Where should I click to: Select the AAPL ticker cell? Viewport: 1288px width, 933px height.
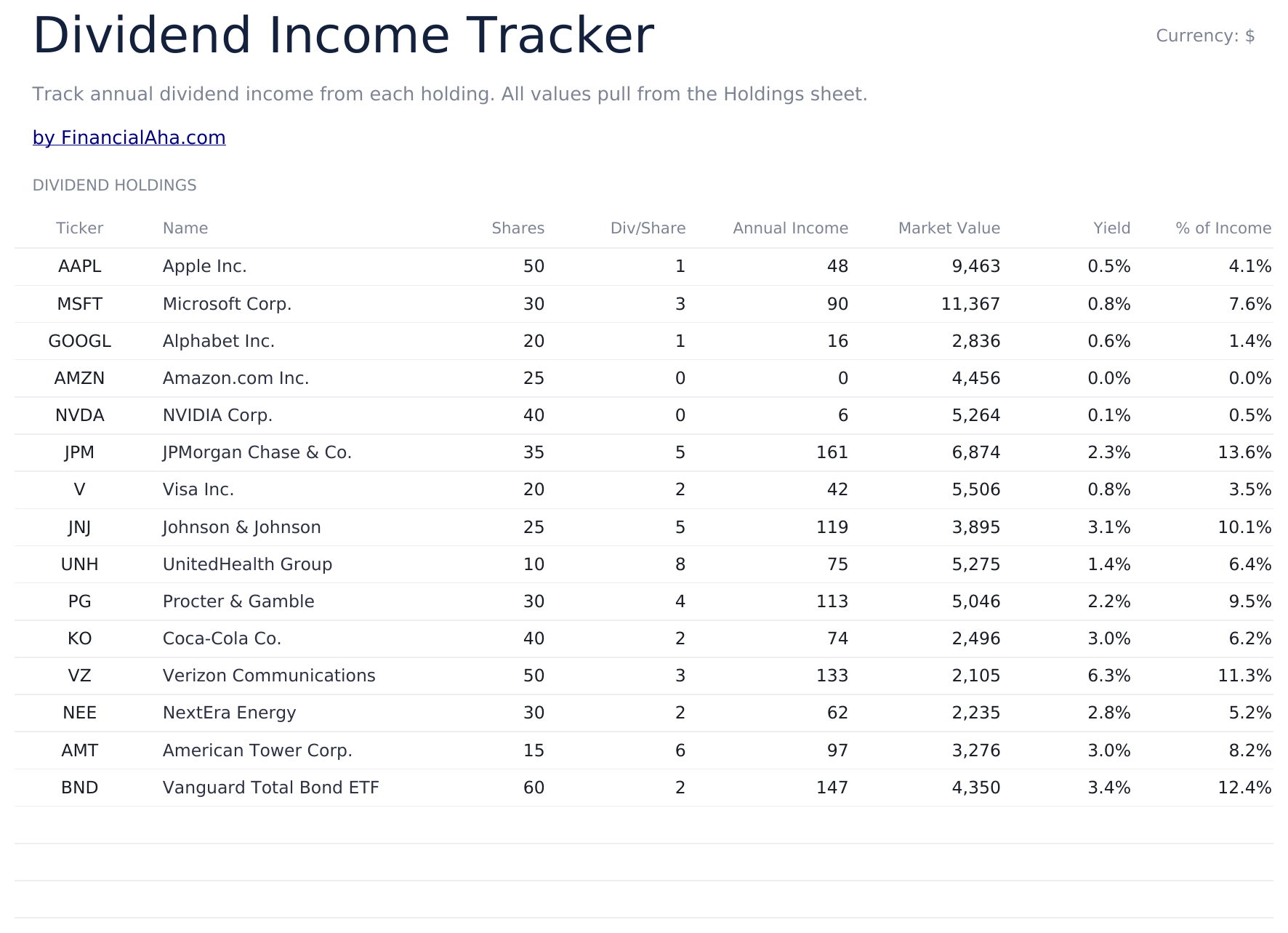pos(80,266)
